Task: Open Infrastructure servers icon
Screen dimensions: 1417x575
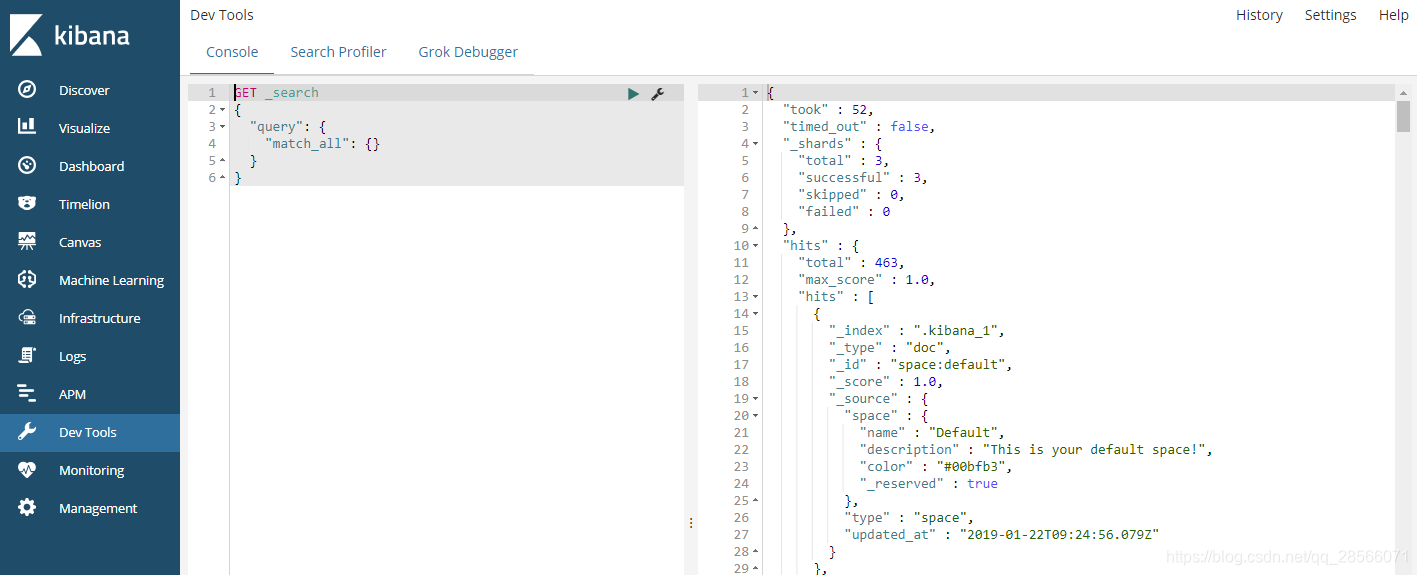Action: click(27, 318)
